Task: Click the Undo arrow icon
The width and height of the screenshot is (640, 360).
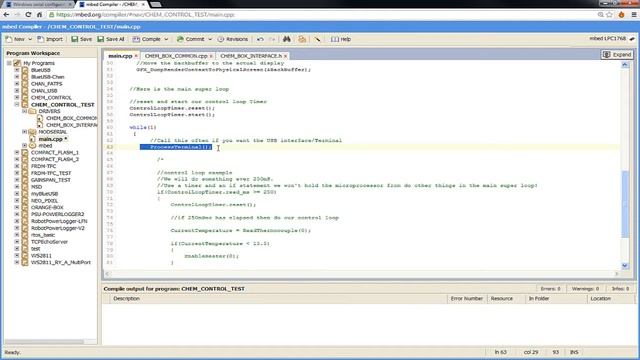Action: pyautogui.click(x=260, y=39)
